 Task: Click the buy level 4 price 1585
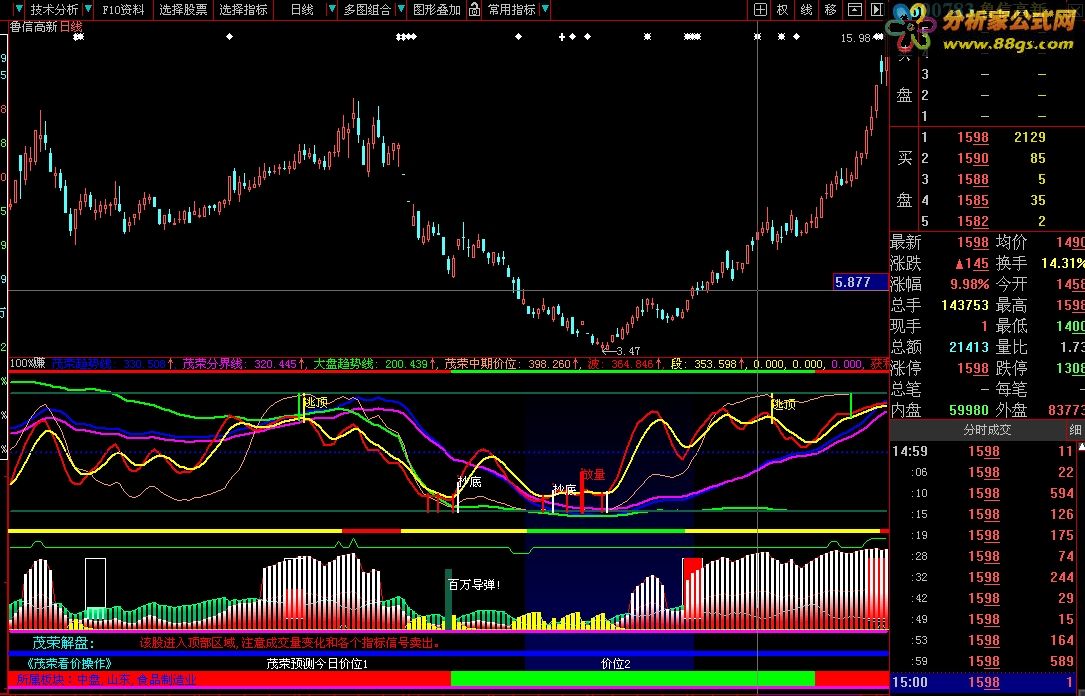tap(973, 201)
